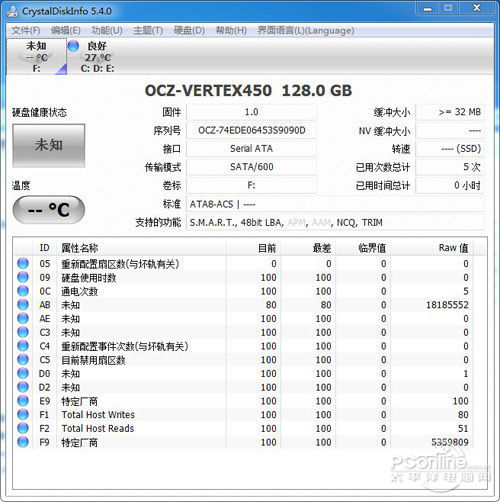This screenshot has width=500, height=502.
Task: Click status circle for attribute C4
Action: (23, 346)
